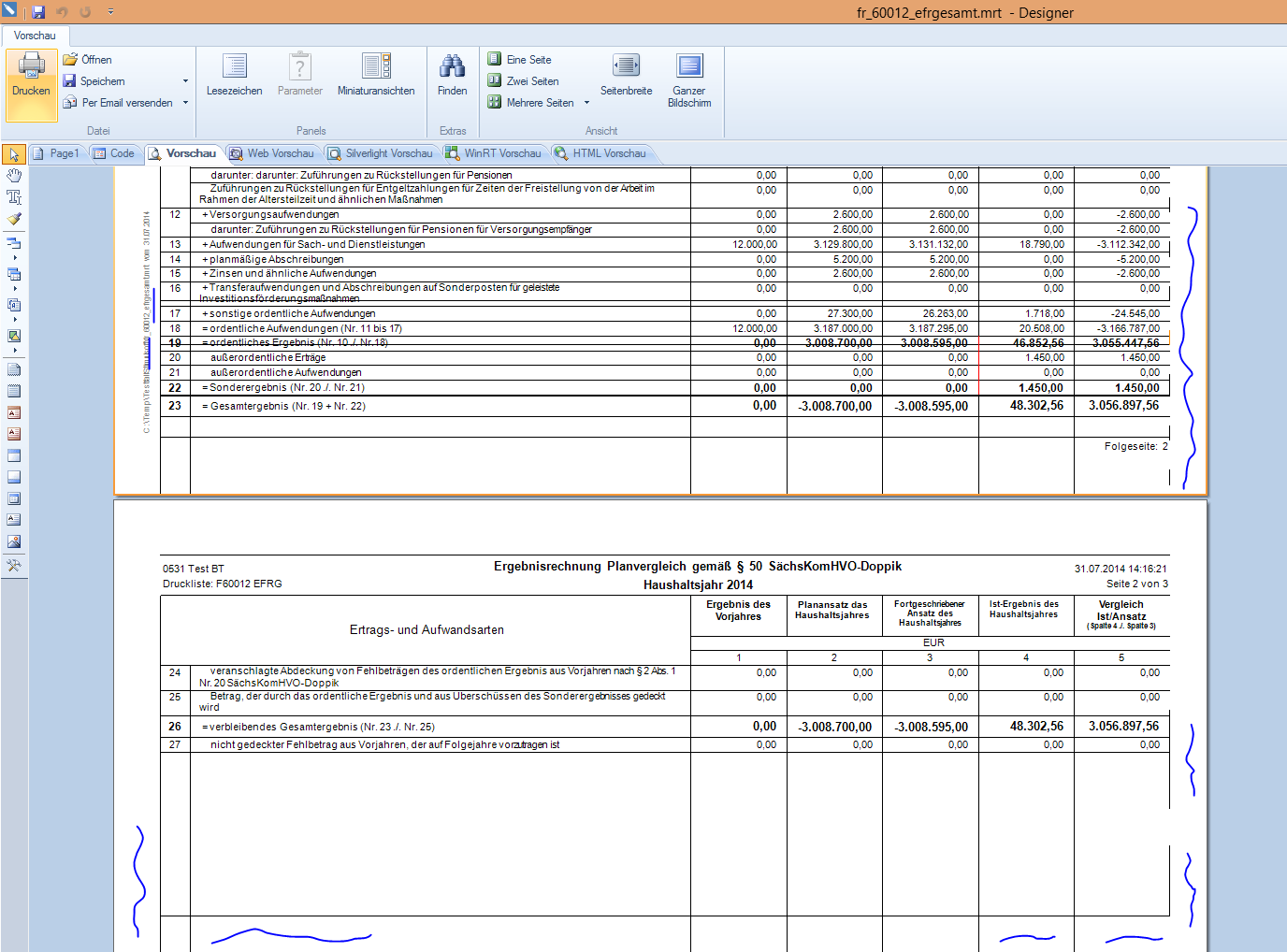This screenshot has height=952, width=1287.
Task: Click the table/cross-tab category icon in toolbox
Action: 14,274
